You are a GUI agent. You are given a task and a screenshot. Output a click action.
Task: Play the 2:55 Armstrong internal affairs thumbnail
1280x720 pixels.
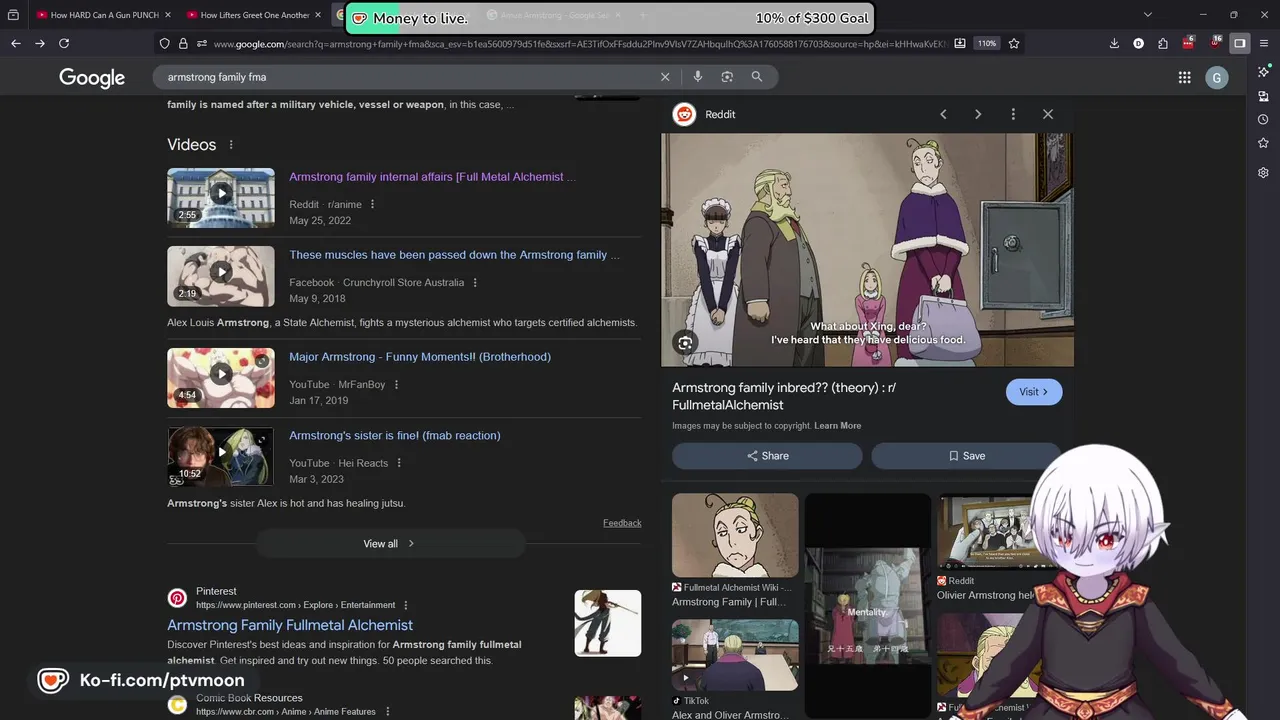tap(221, 198)
